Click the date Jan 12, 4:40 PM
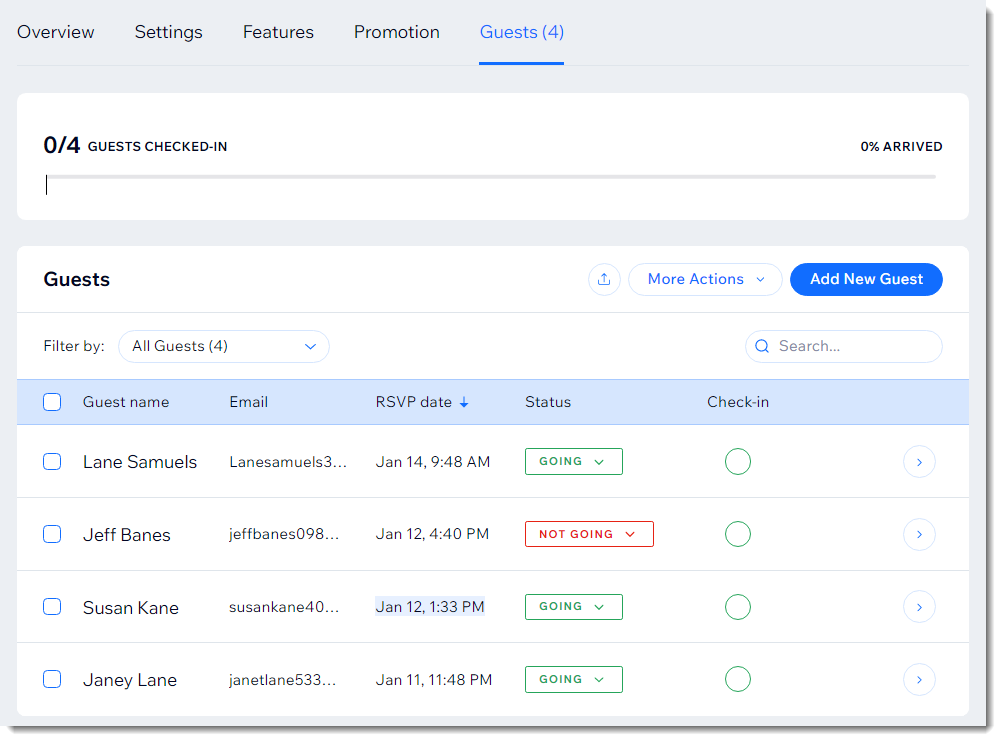1001x741 pixels. [x=432, y=534]
